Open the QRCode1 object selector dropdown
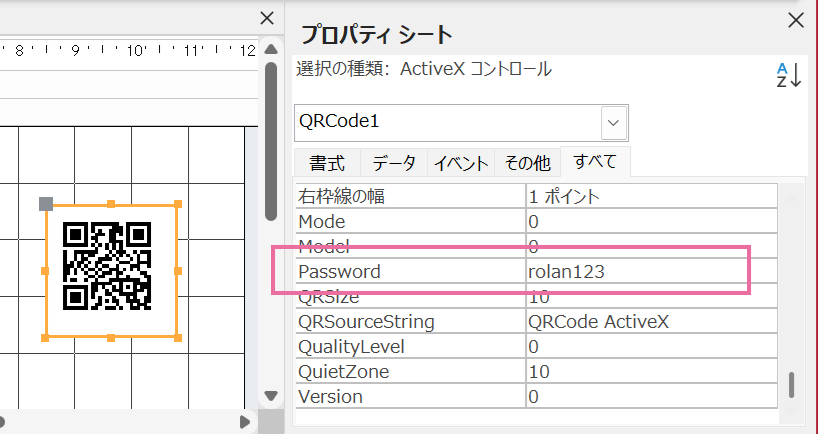Screen dimensions: 818x434 tap(614, 123)
